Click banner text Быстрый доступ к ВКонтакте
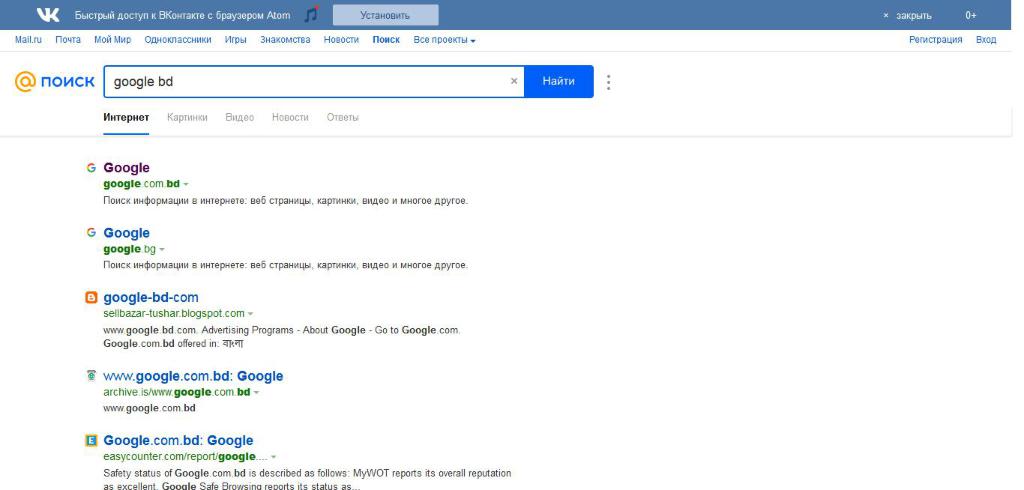Viewport: 1024px width, 490px height. click(x=182, y=15)
